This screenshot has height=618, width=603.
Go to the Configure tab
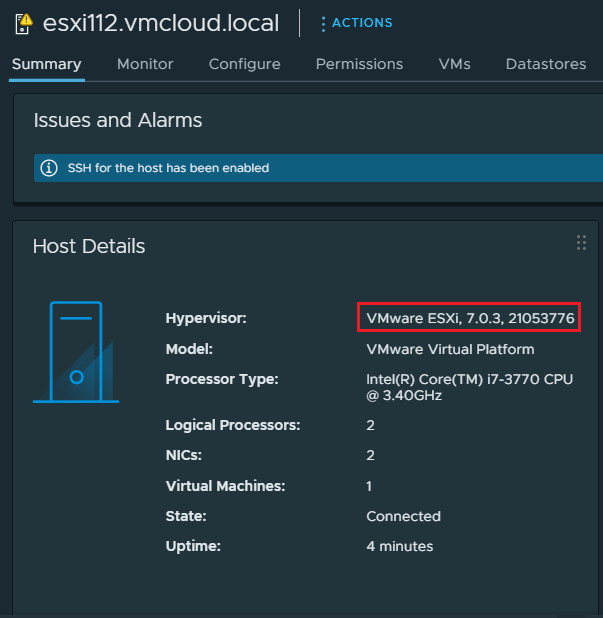[244, 64]
